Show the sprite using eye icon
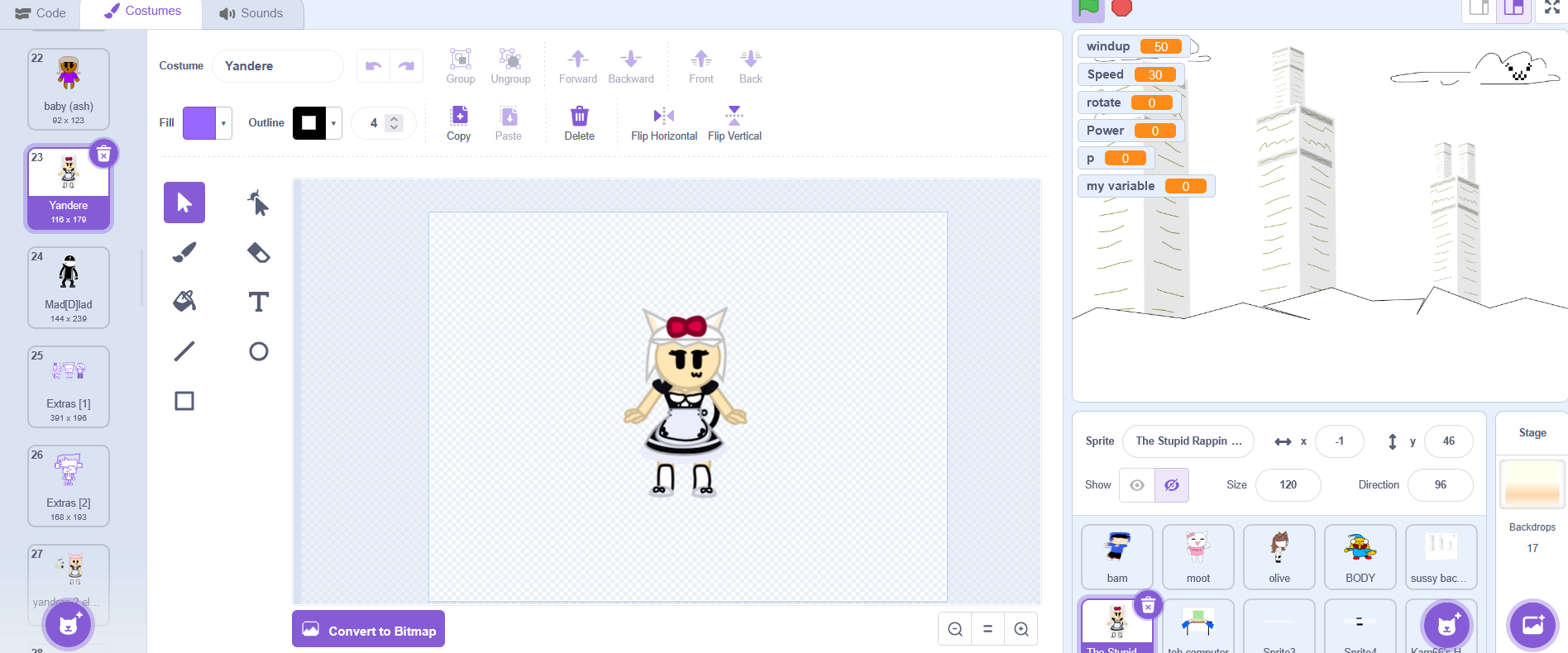 [1137, 485]
